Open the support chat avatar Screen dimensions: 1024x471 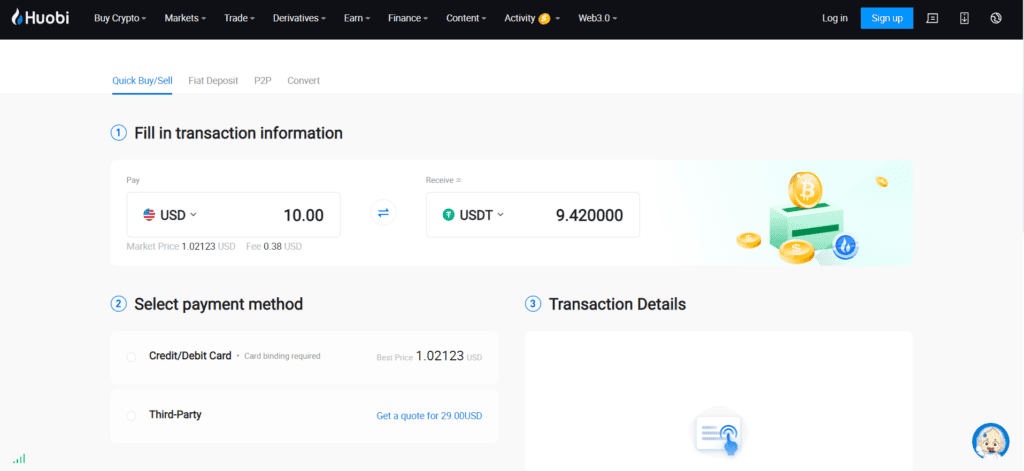tap(990, 441)
